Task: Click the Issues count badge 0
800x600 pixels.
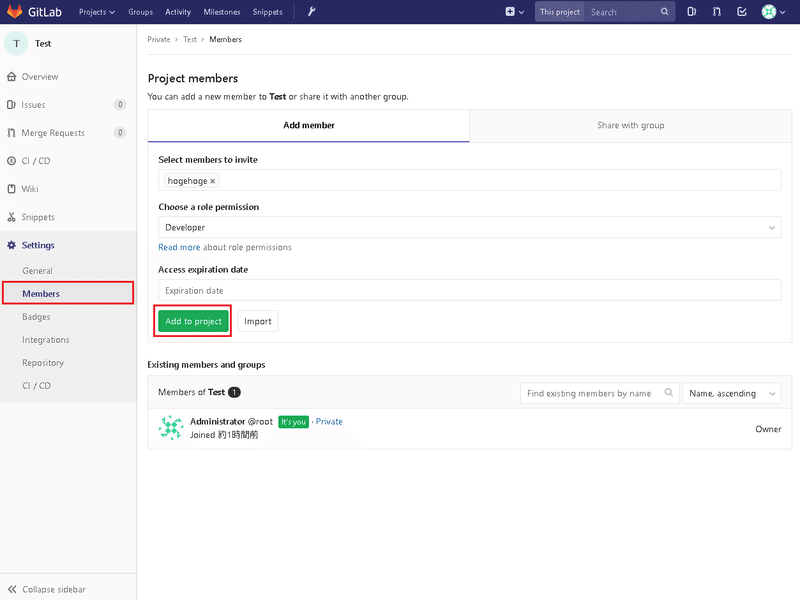Action: point(120,105)
